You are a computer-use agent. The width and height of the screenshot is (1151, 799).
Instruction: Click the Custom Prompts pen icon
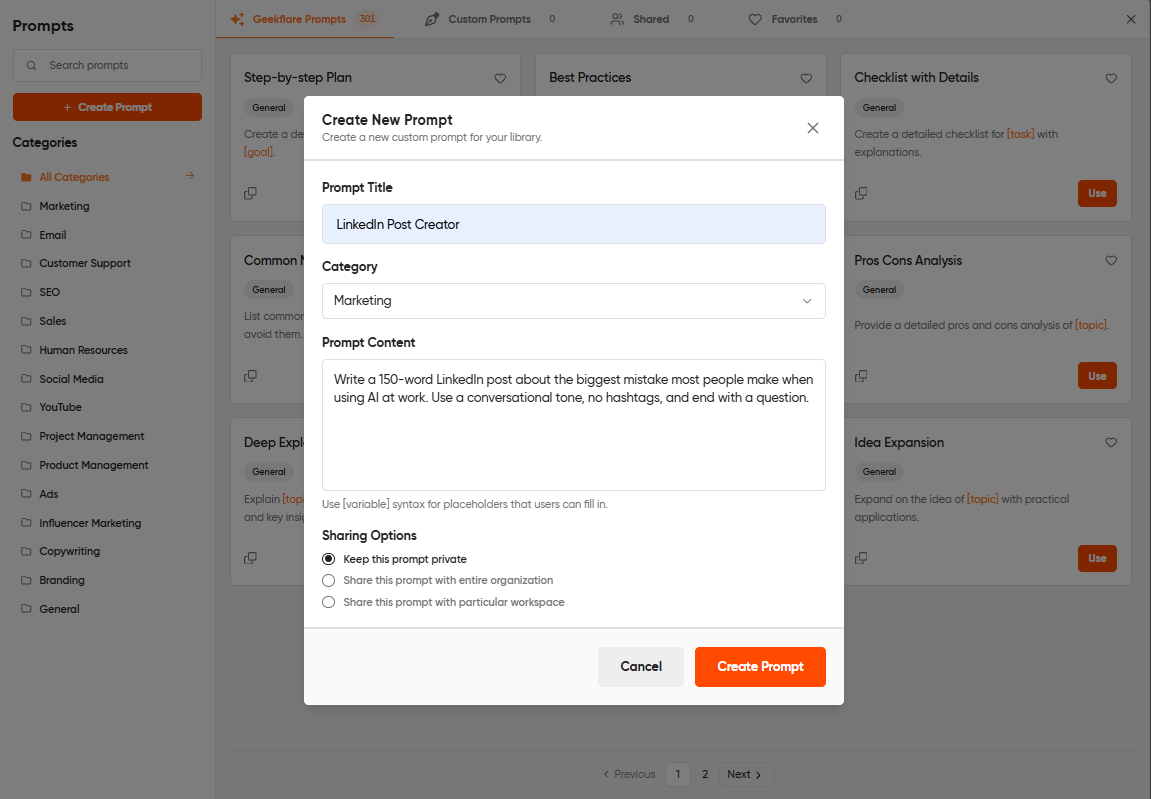[x=431, y=18]
